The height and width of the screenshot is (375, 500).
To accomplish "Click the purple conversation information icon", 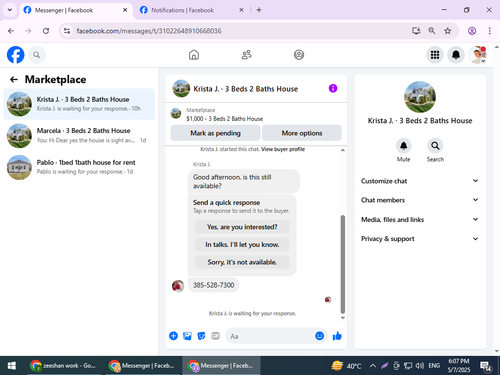I will 333,88.
